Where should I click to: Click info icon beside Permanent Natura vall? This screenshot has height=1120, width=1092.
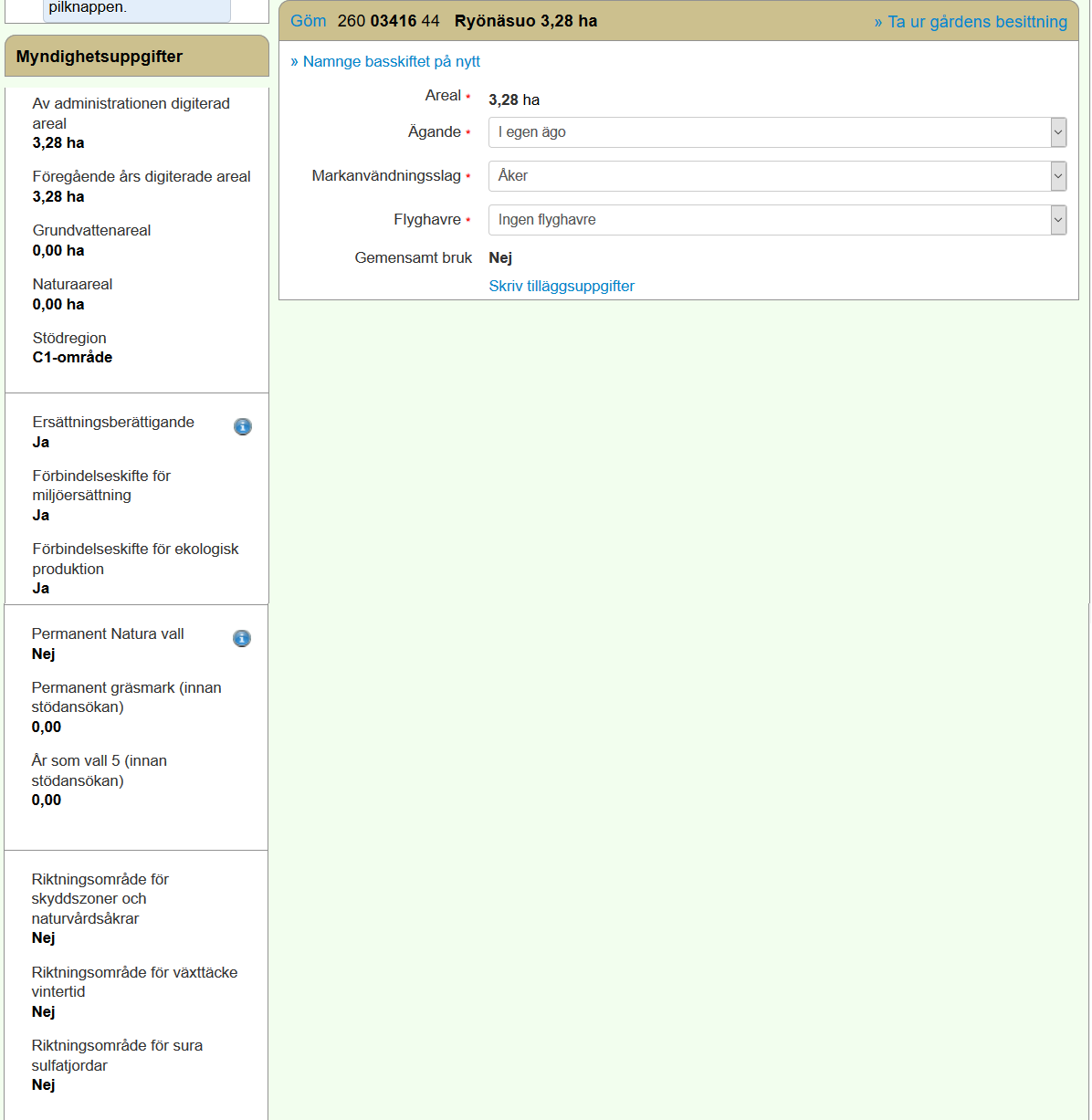click(x=242, y=638)
